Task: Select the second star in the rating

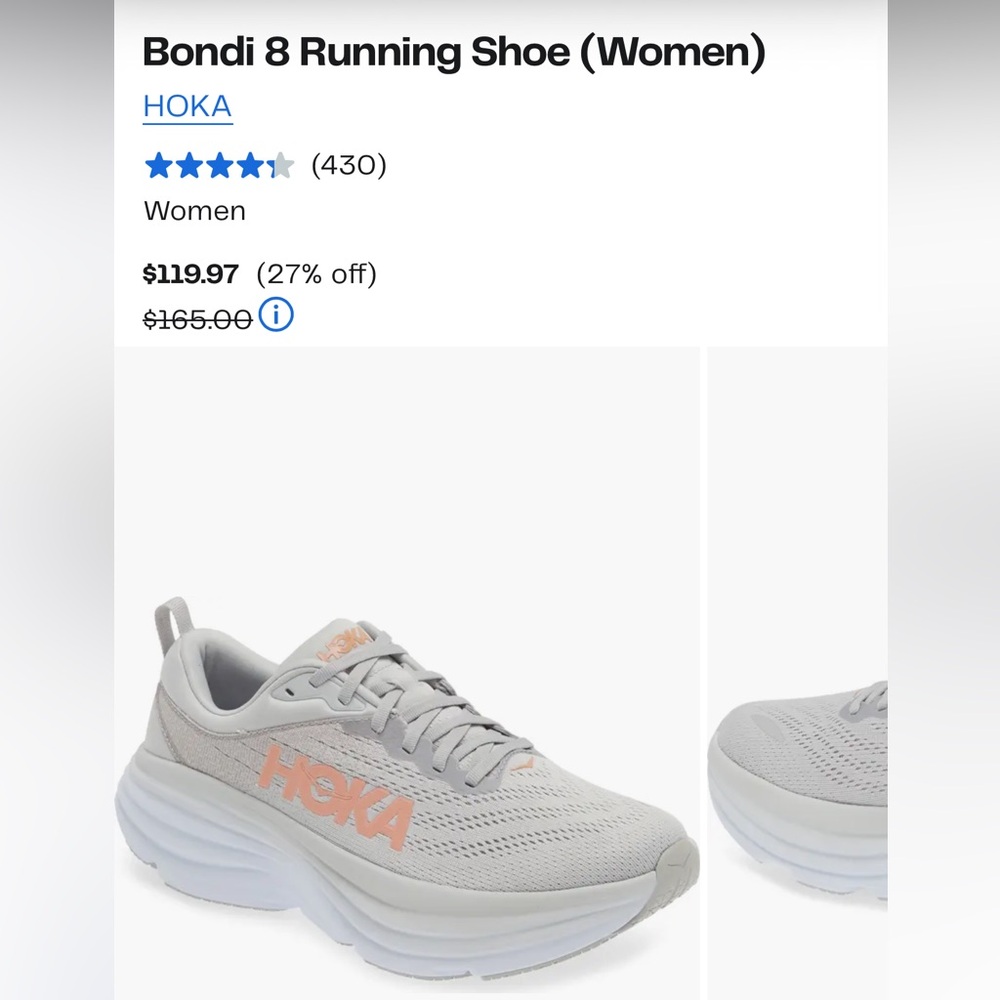Action: coord(189,164)
